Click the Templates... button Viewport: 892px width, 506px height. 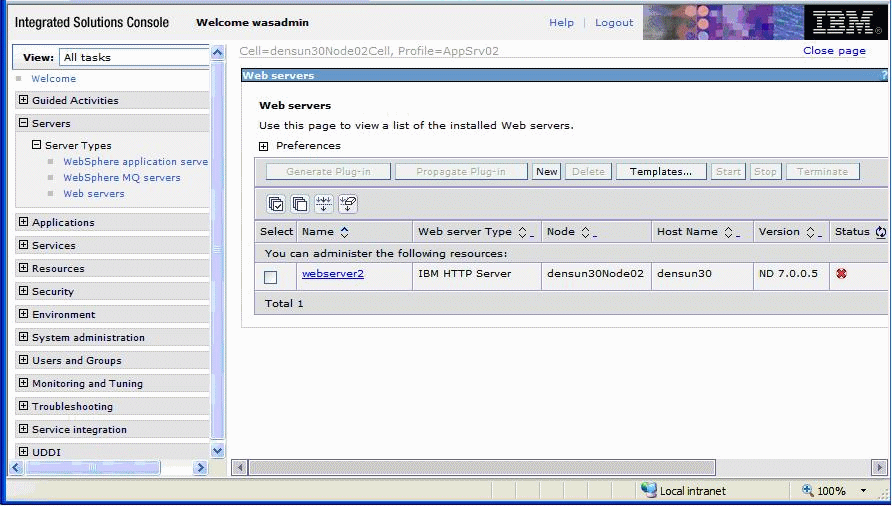[661, 171]
